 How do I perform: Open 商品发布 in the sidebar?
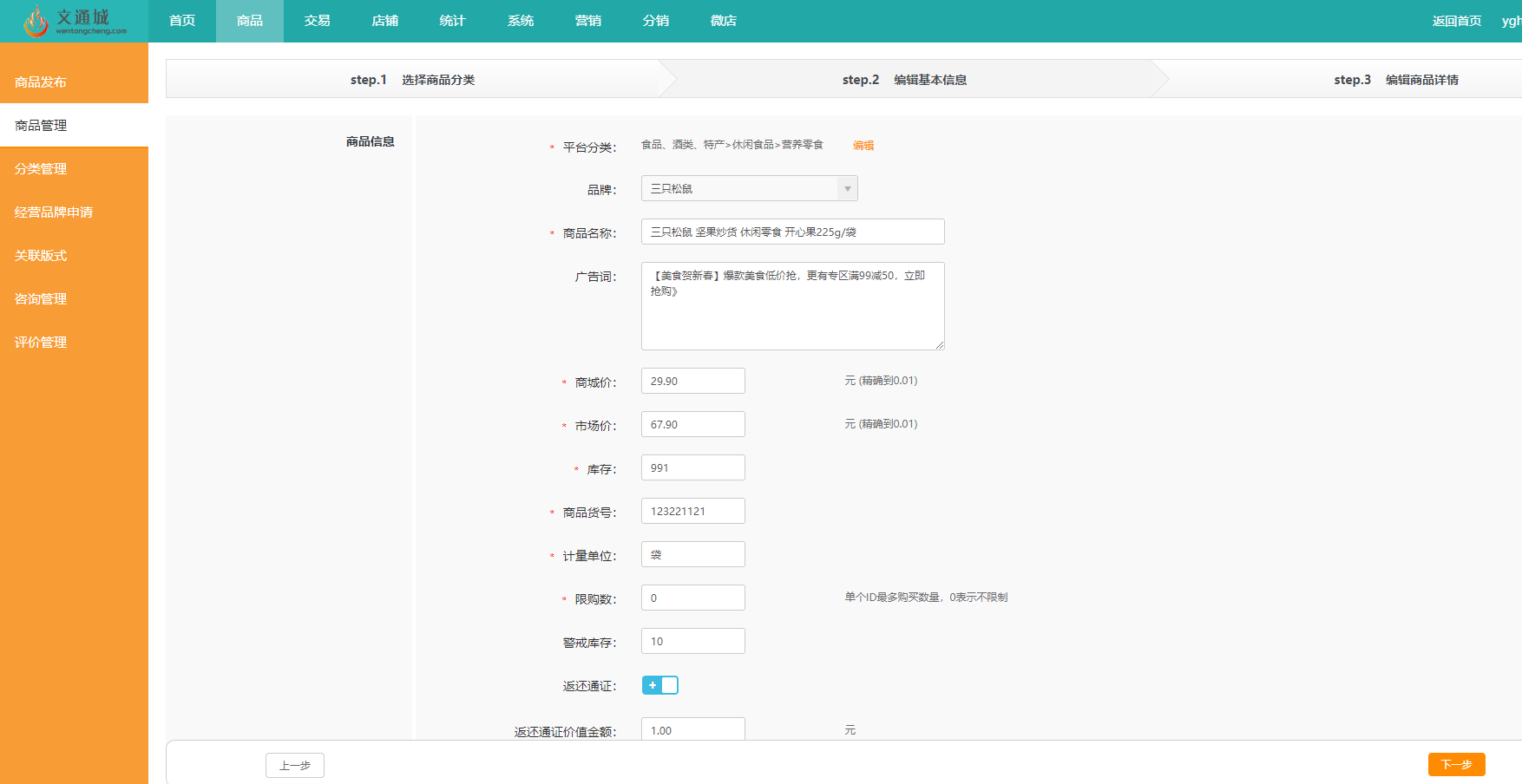74,82
